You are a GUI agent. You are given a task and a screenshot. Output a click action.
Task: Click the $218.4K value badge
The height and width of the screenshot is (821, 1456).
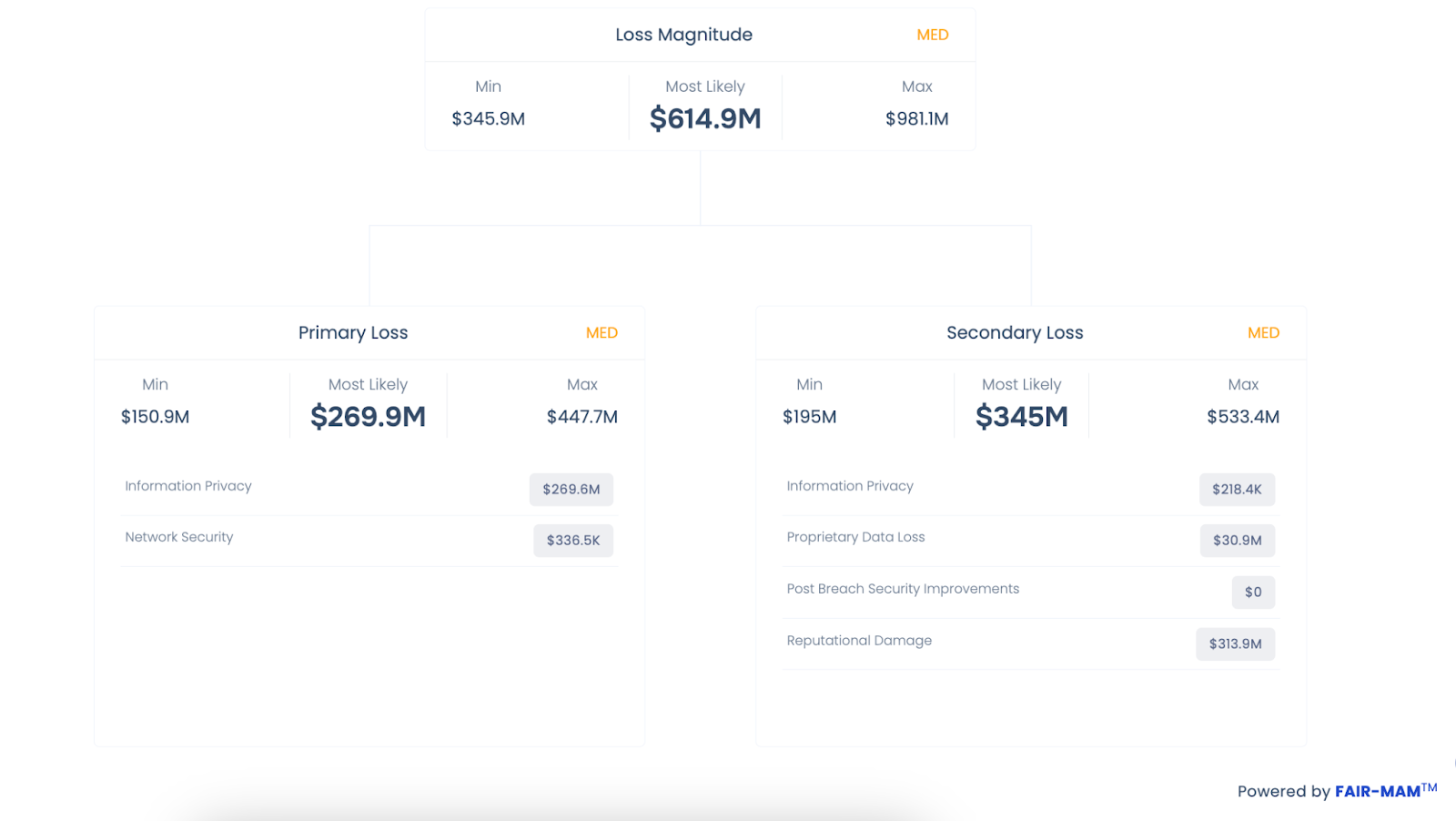click(x=1237, y=489)
